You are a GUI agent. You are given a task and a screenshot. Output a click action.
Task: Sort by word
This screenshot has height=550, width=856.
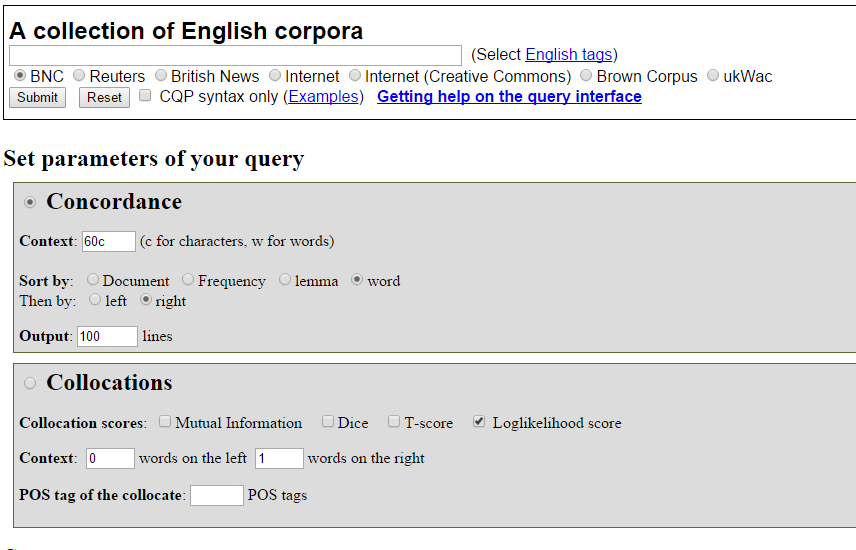pos(357,280)
